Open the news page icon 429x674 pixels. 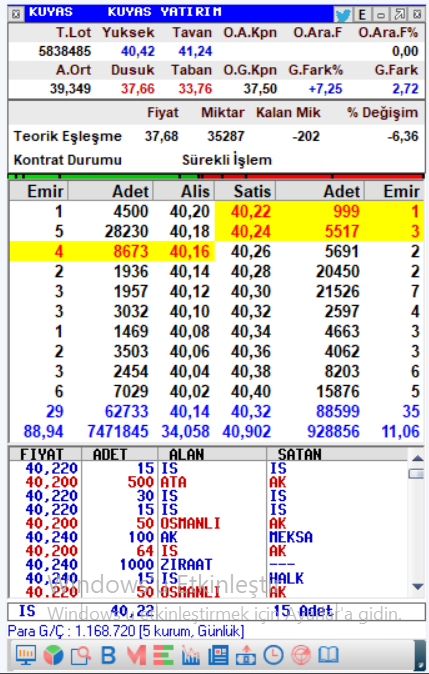[x=218, y=655]
